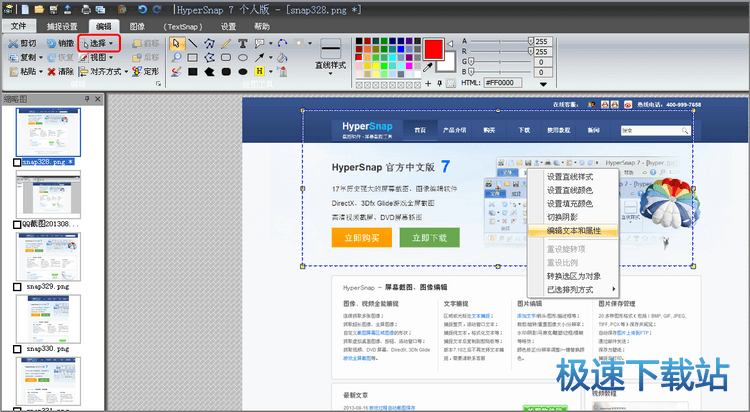Check the box next to snap329.png

pos(17,287)
